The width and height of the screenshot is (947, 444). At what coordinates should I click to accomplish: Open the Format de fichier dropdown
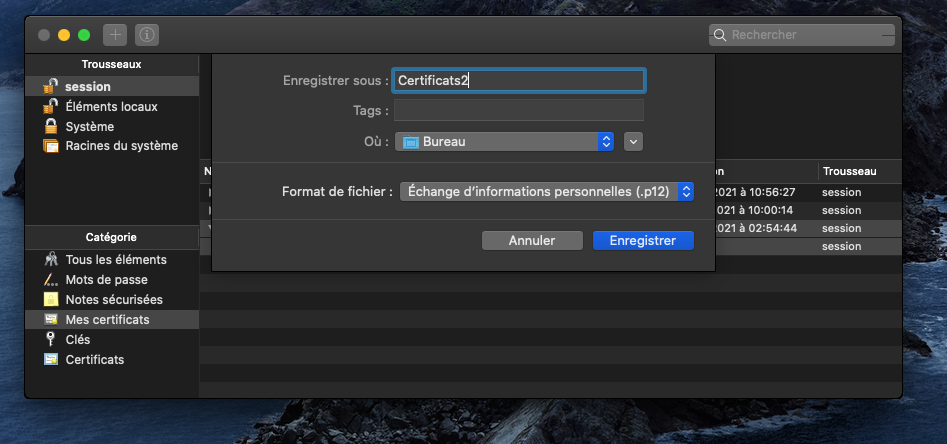[547, 191]
